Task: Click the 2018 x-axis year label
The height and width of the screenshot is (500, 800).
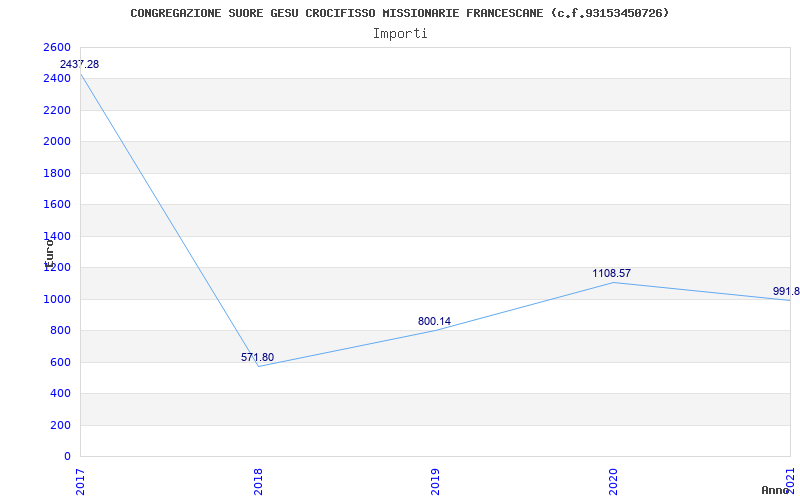Action: 258,482
